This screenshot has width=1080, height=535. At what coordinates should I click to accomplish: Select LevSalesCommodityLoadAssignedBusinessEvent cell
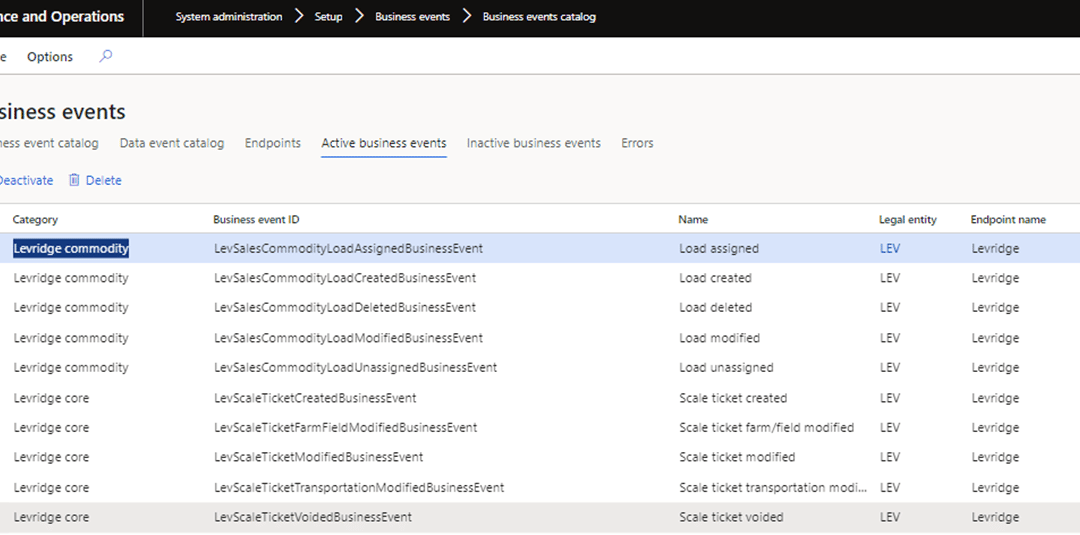tap(349, 249)
